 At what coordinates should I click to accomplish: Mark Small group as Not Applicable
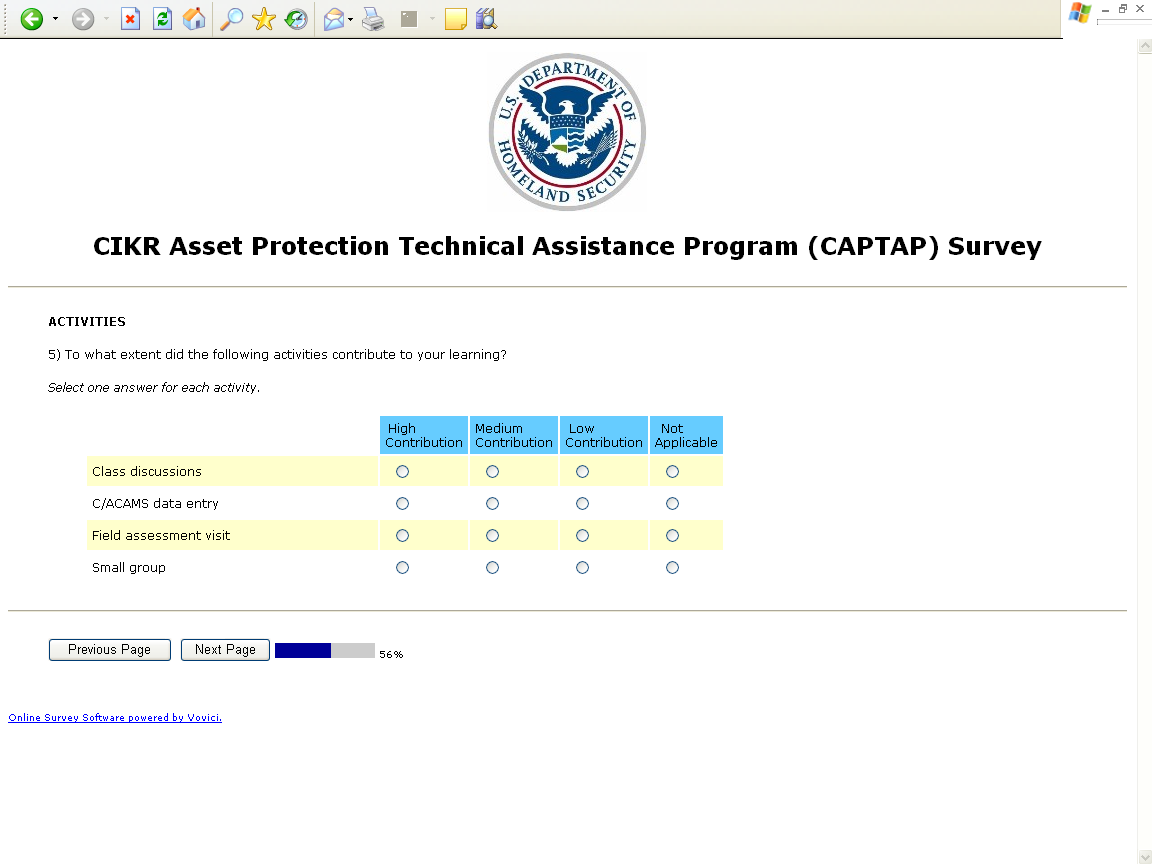pos(672,567)
